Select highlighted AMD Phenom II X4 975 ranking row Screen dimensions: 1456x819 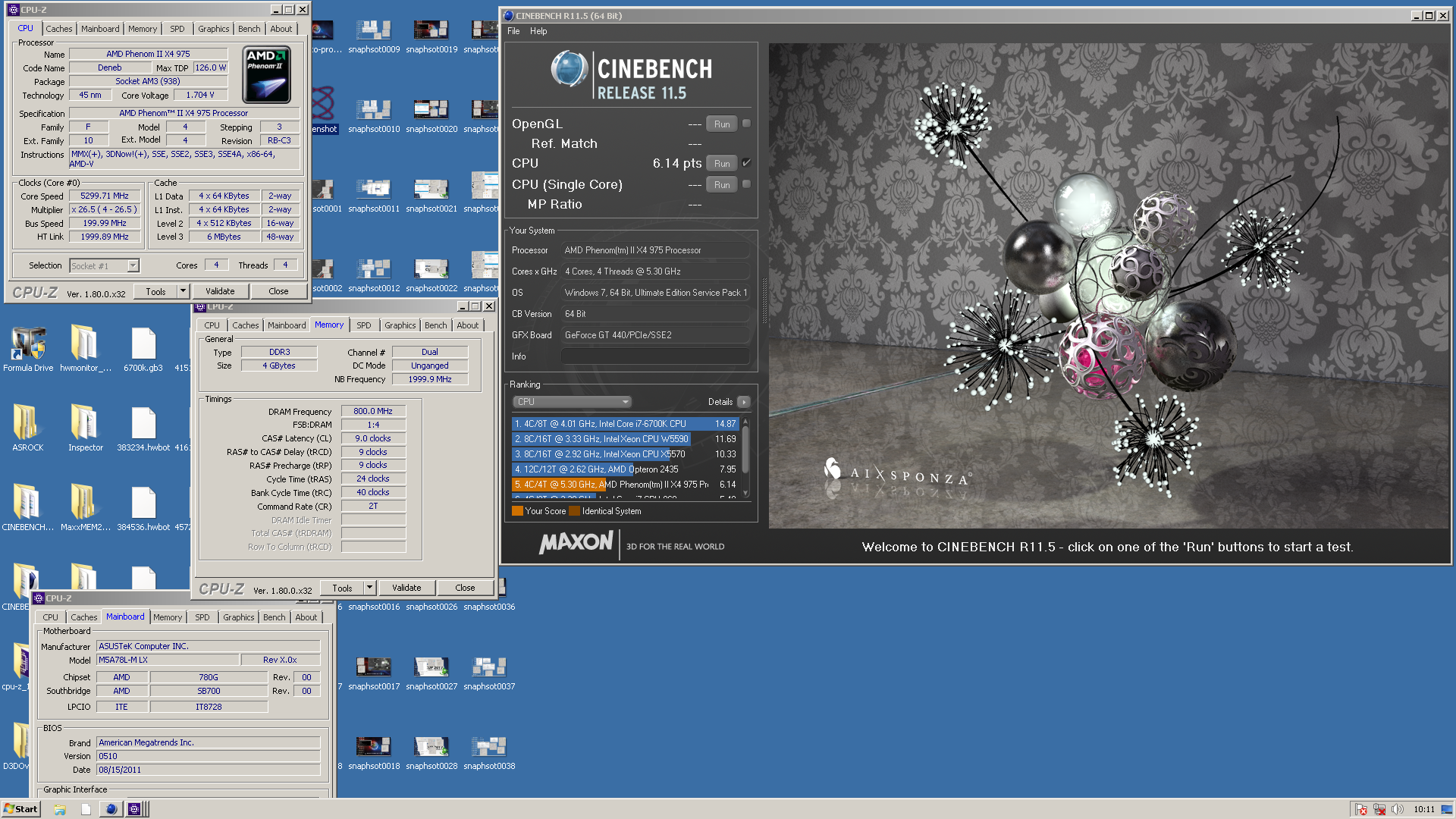(x=625, y=485)
